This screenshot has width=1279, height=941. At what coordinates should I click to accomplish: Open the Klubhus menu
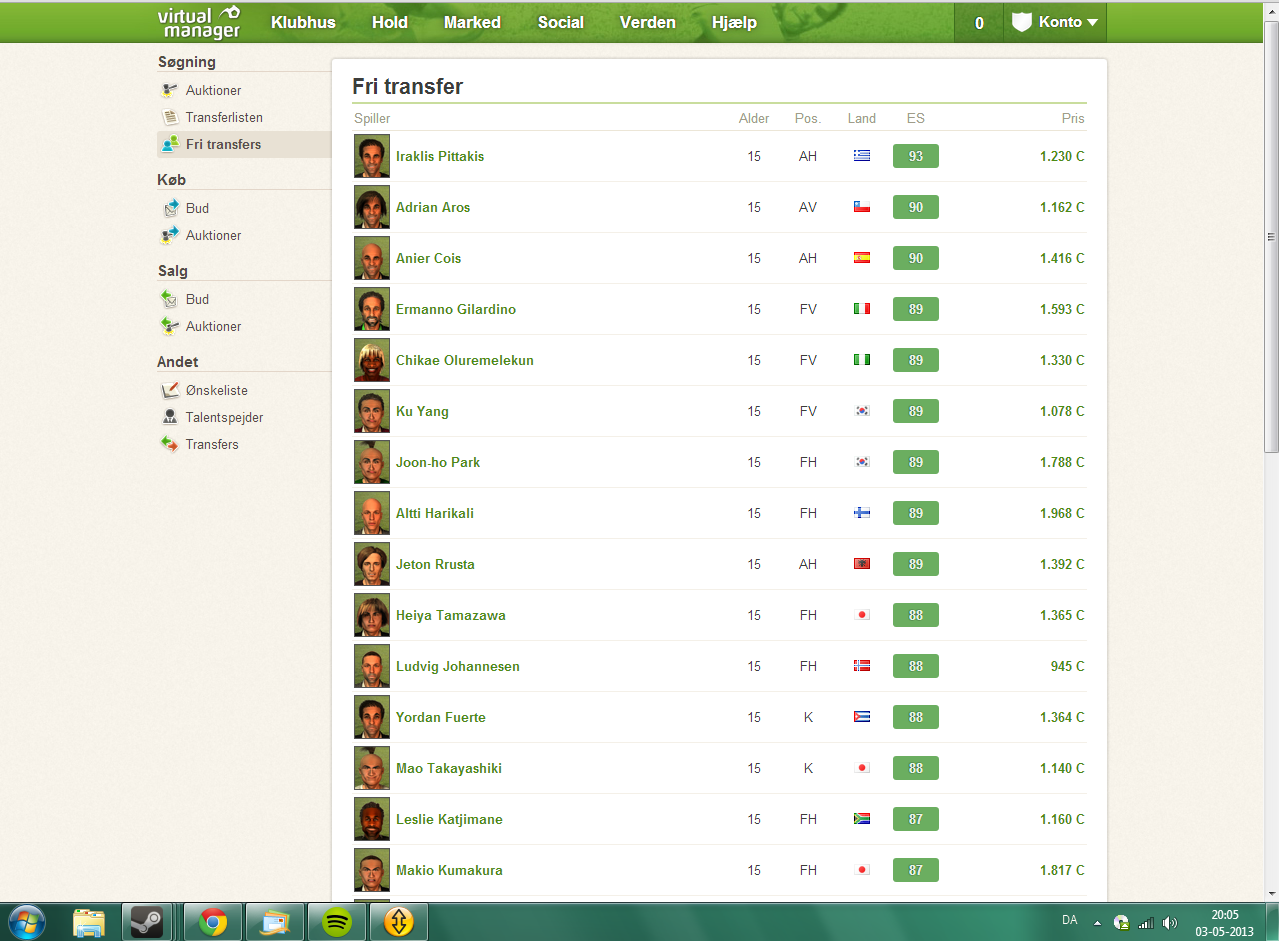303,22
